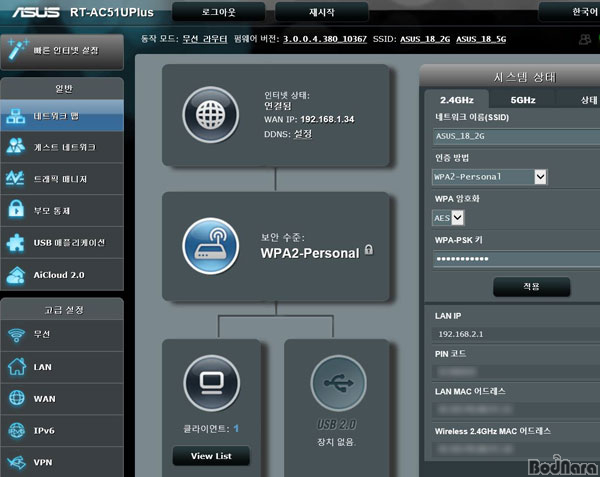
Task: Click the 장치 없음 USB status text
Action: (336, 442)
